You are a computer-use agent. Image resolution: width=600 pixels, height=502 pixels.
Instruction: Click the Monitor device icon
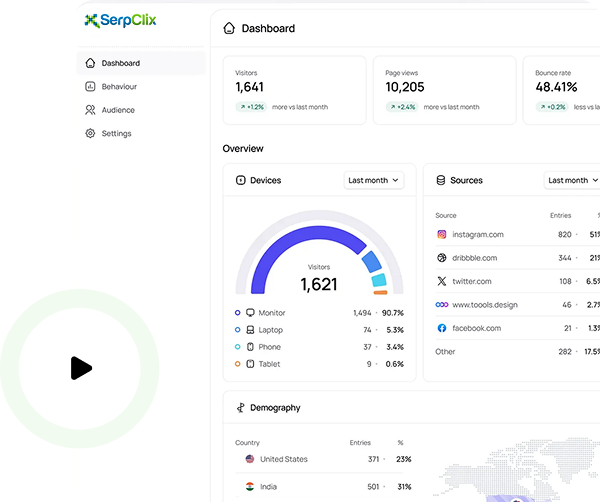tap(250, 313)
